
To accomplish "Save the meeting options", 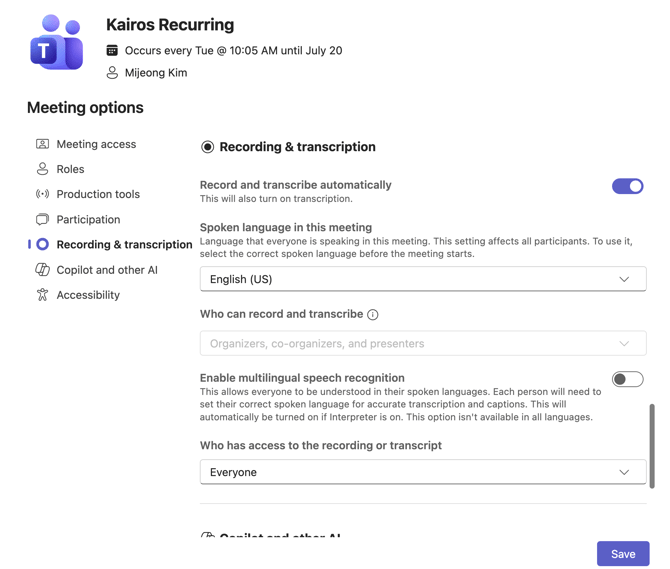I will pos(622,554).
